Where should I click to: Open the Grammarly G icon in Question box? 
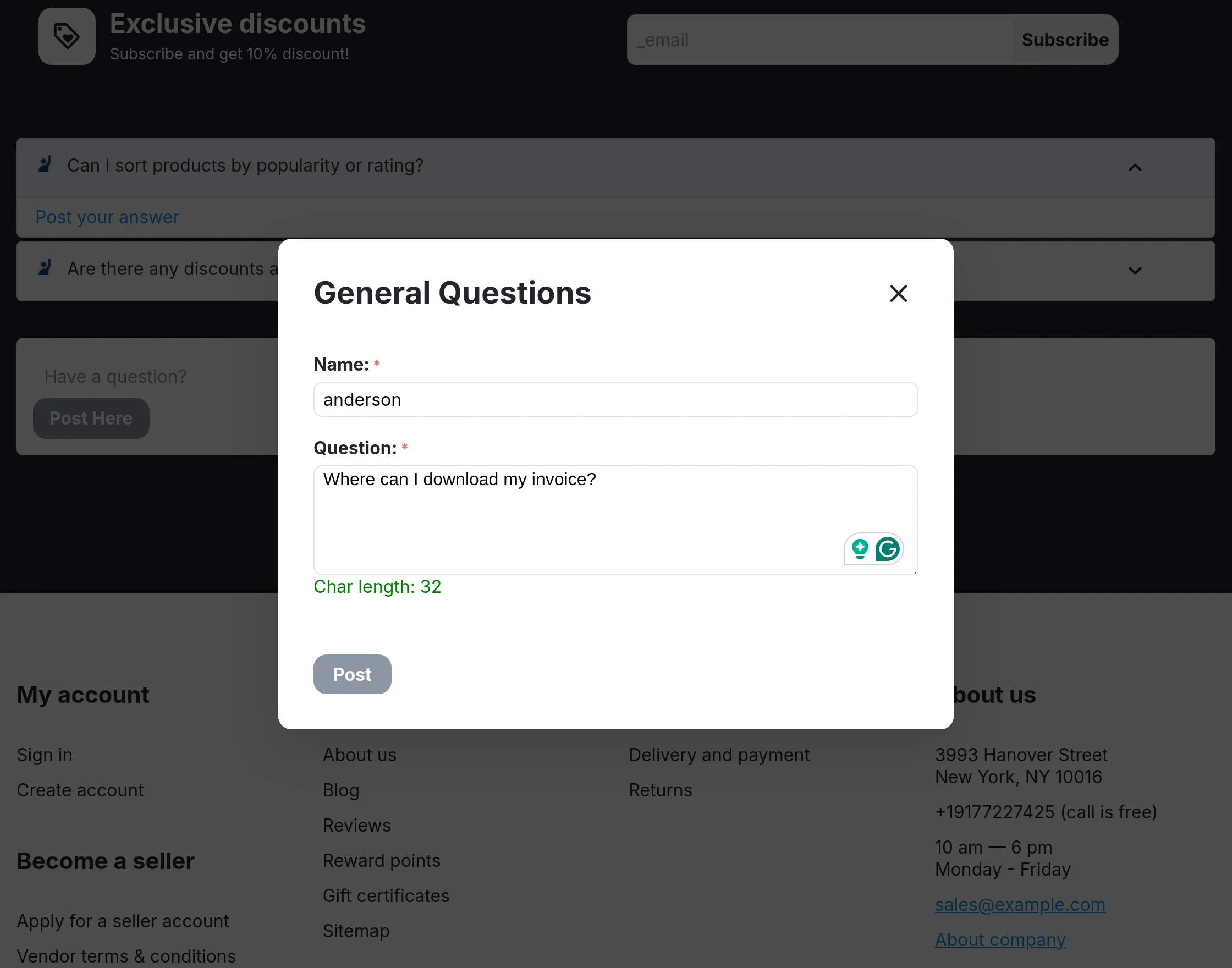(888, 549)
